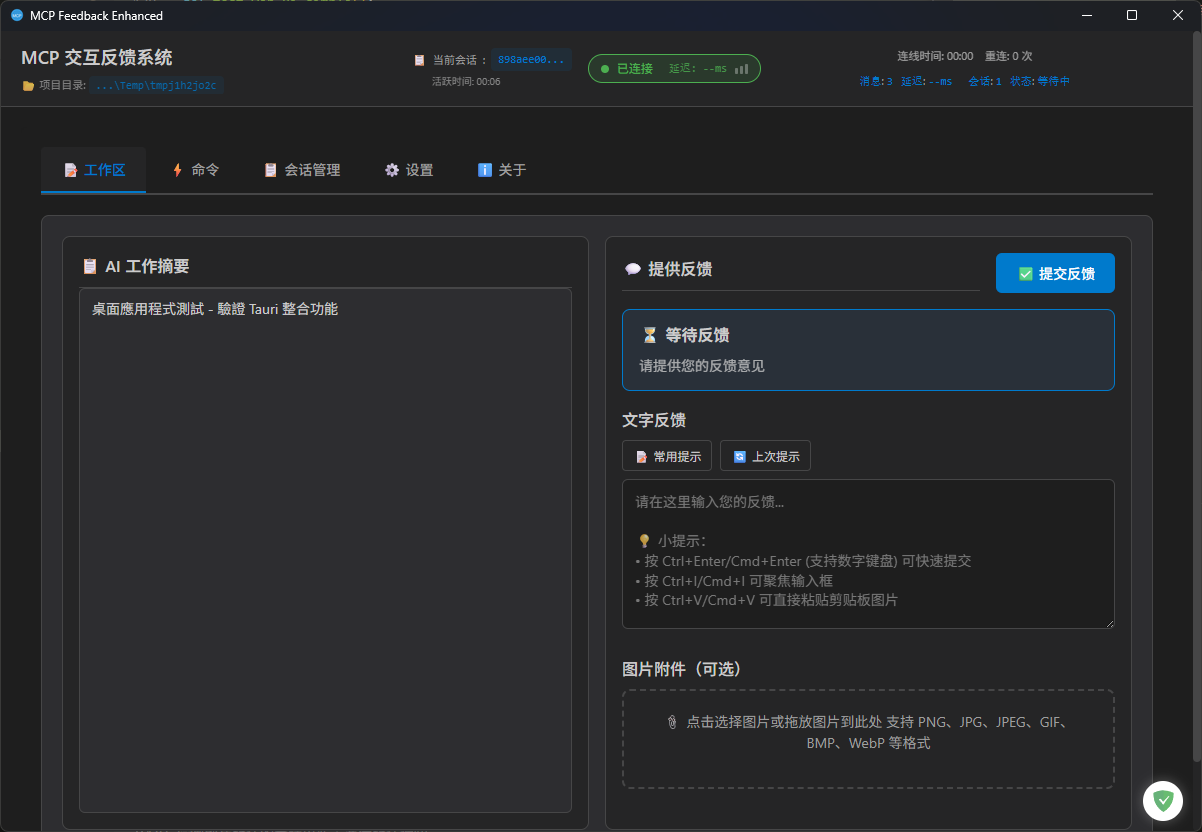
Task: Click the current session ID 898aee00...
Action: pos(531,60)
